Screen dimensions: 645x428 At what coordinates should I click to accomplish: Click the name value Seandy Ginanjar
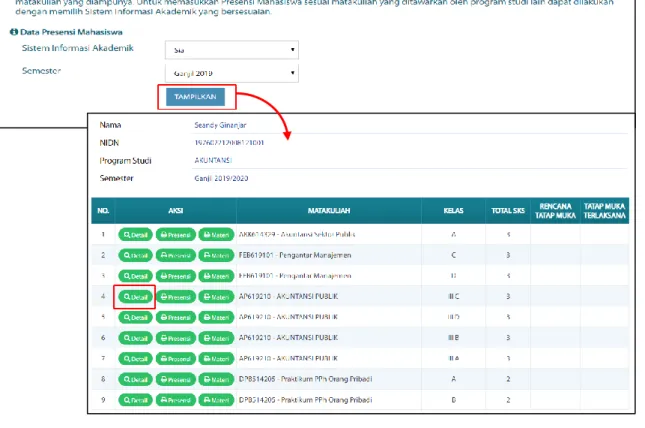pyautogui.click(x=220, y=125)
